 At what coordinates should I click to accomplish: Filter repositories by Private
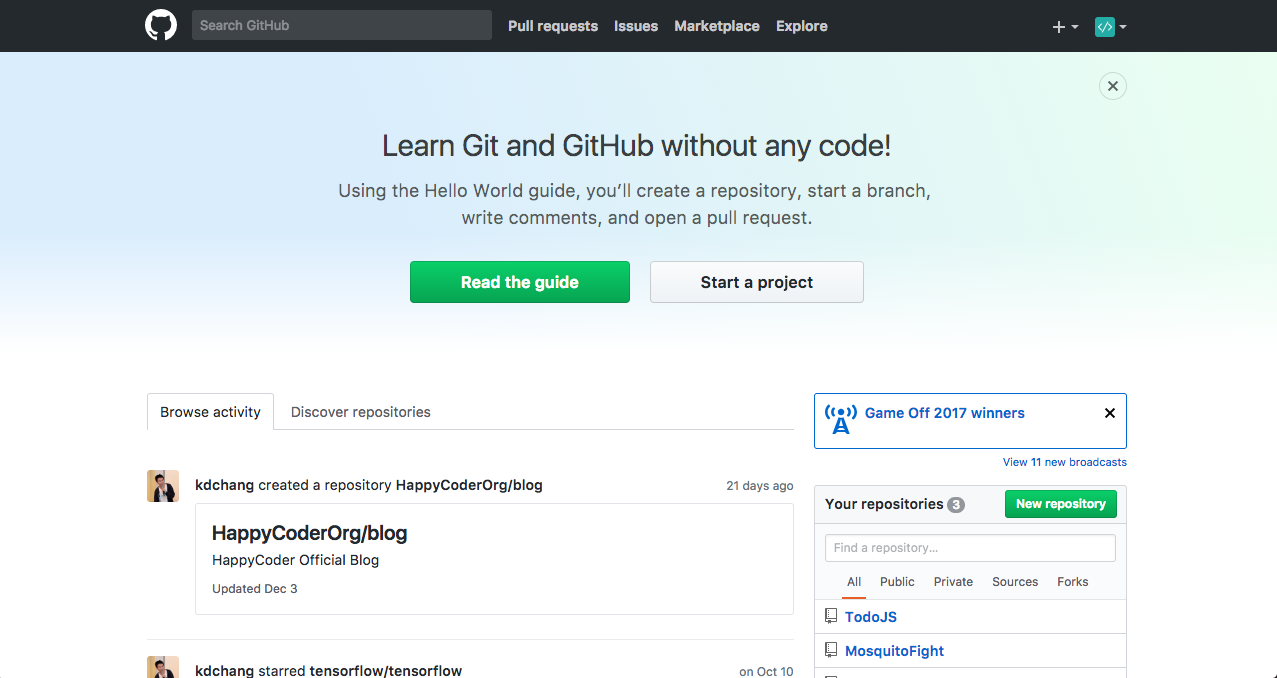click(952, 581)
